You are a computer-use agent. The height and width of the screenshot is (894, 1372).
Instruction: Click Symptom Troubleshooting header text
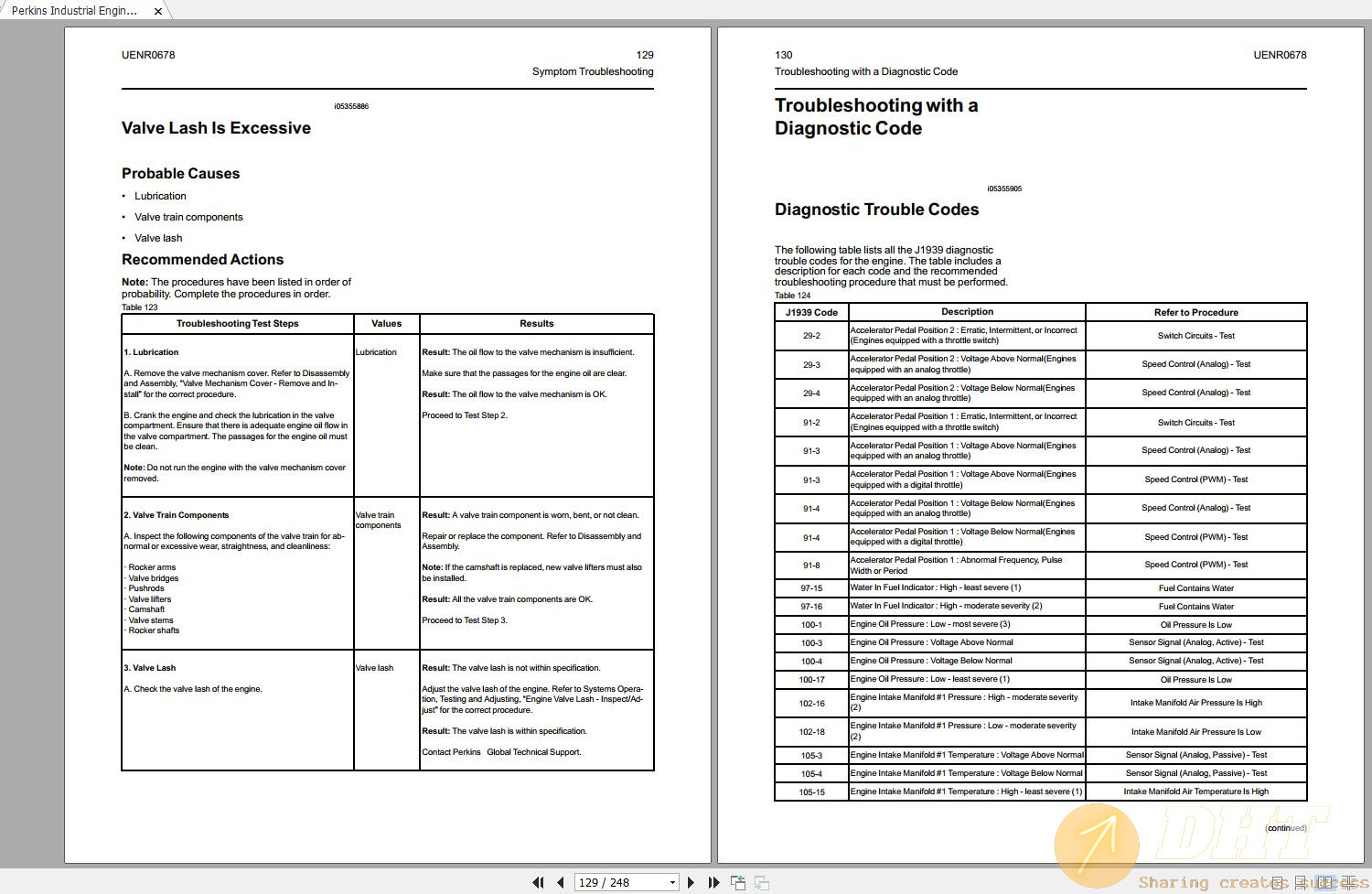[x=593, y=71]
